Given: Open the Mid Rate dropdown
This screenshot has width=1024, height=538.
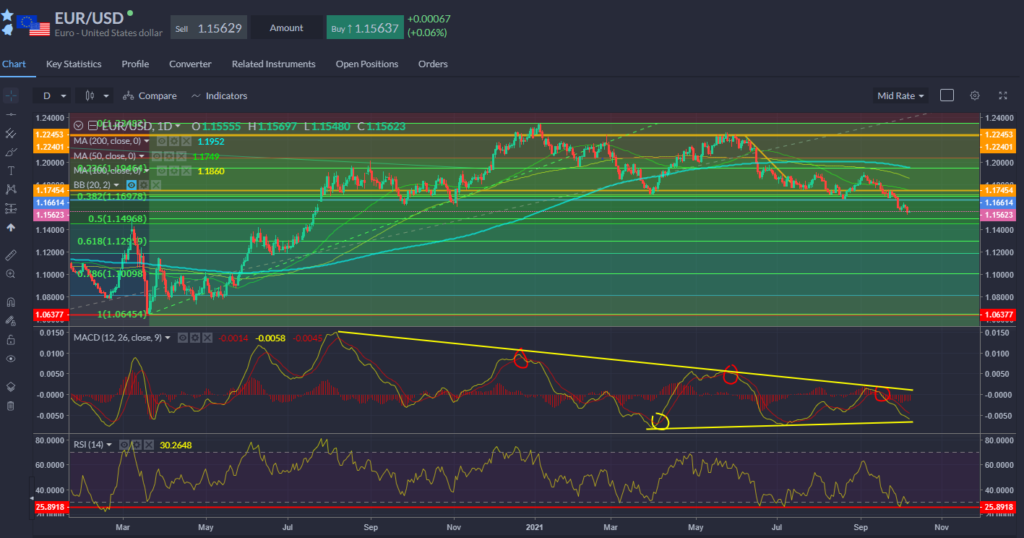Looking at the screenshot, I should pos(900,96).
